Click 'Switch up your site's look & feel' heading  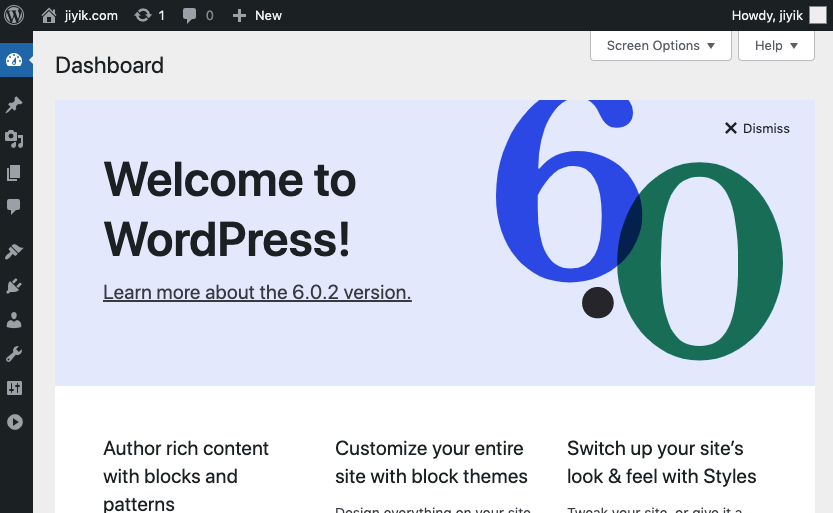[661, 462]
